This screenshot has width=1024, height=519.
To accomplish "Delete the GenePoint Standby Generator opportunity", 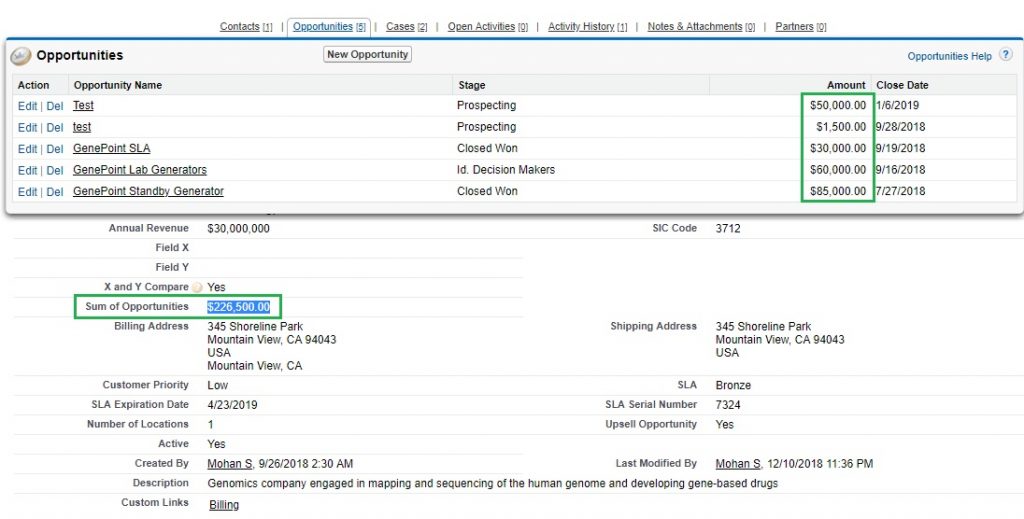I will tap(55, 192).
